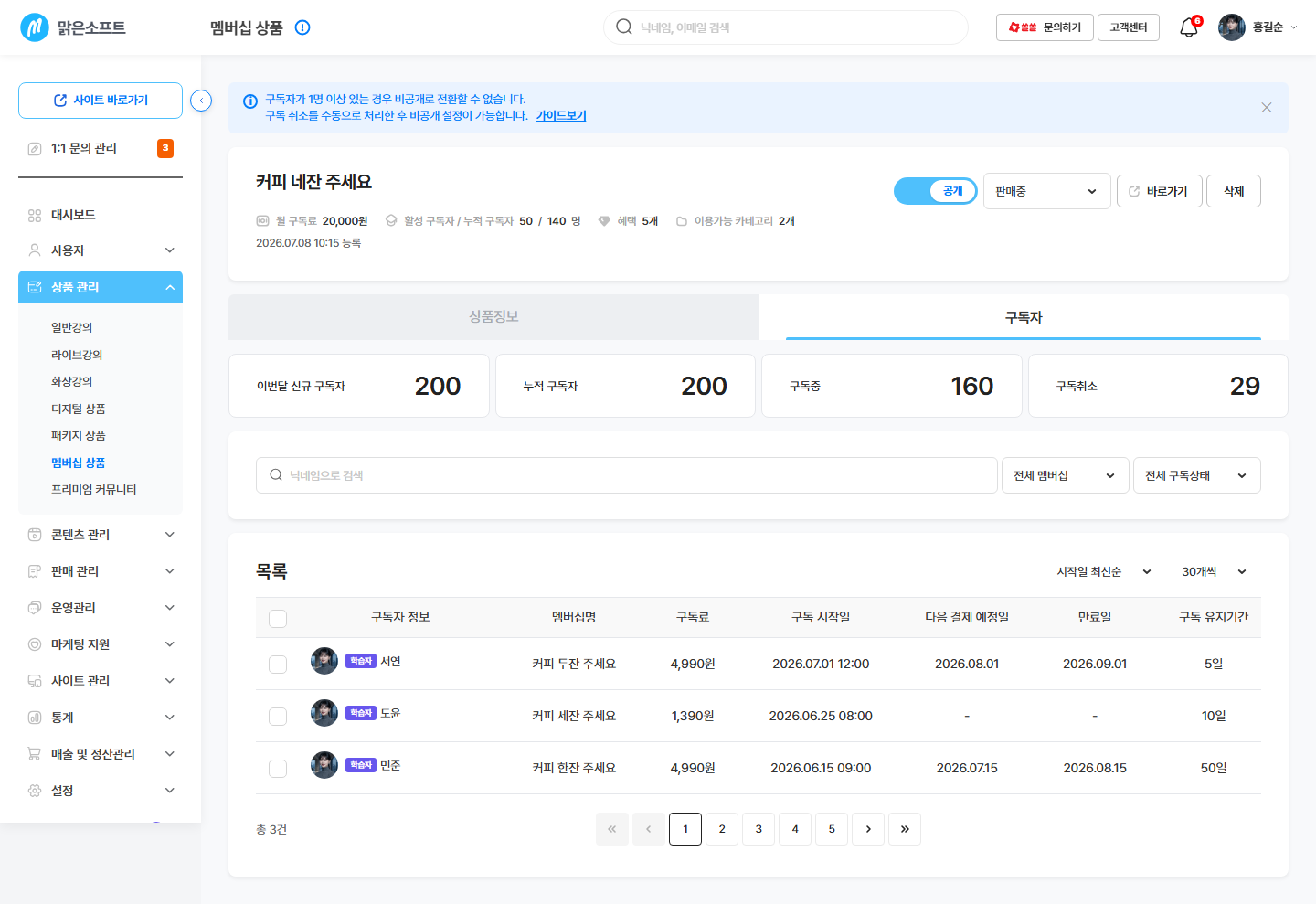Image resolution: width=1316 pixels, height=904 pixels.
Task: Open 프리미엄 커뮤니티 submenu item
Action: [94, 490]
